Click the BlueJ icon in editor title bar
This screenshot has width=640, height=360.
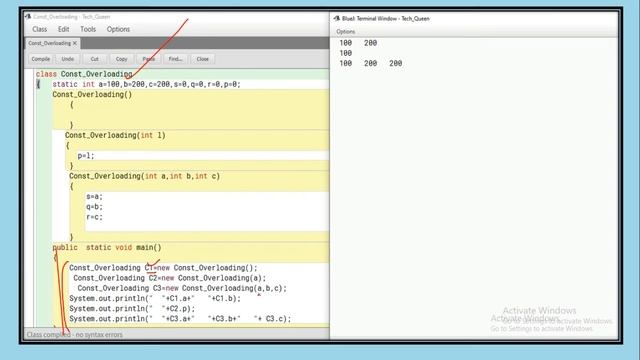tap(28, 17)
